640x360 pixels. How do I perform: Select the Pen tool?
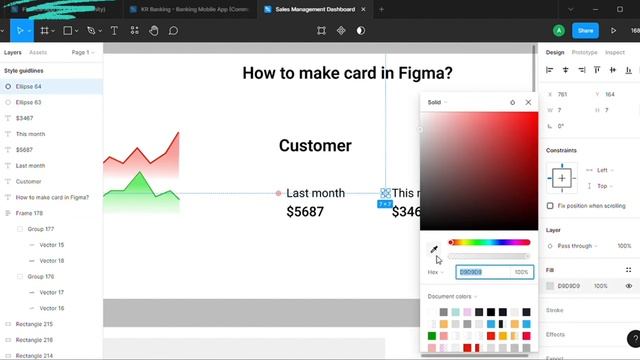tap(91, 31)
